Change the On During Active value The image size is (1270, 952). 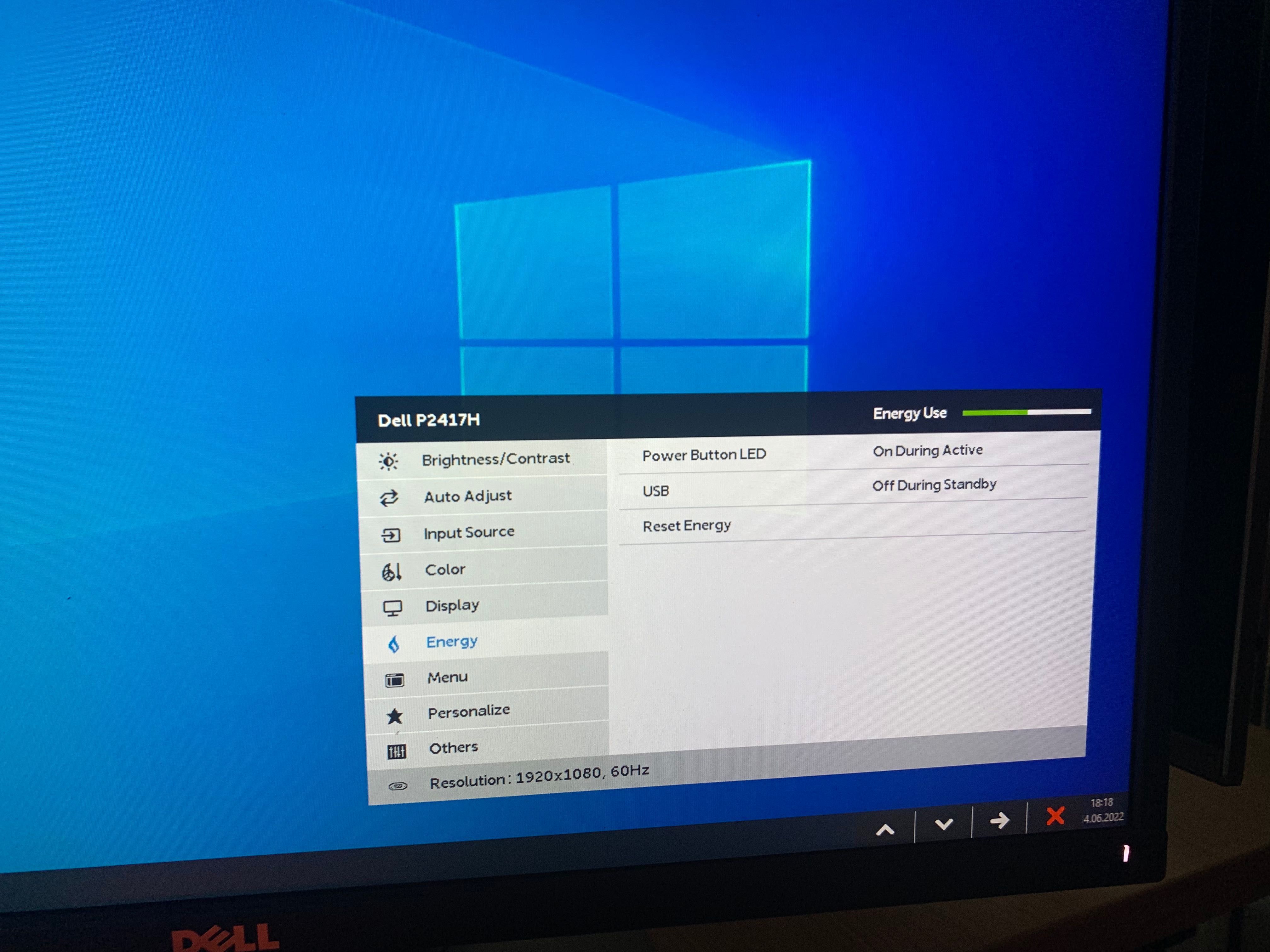(928, 450)
